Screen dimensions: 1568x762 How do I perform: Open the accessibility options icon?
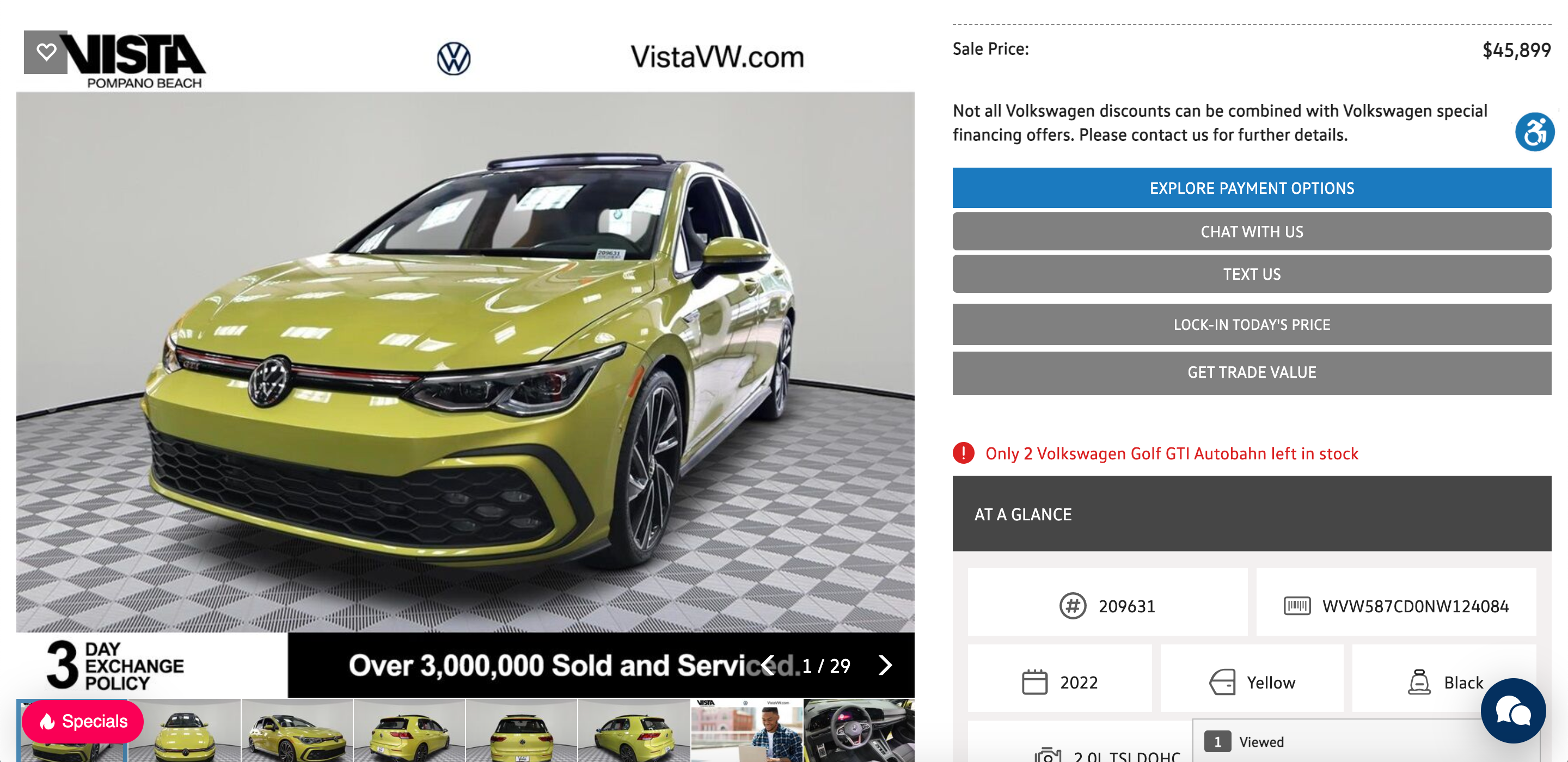click(x=1534, y=132)
